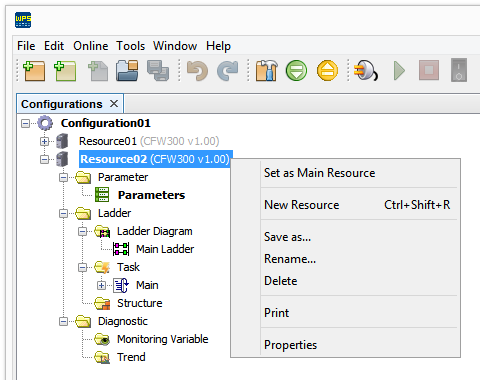Click the grayed New File toolbar icon
480x380 pixels.
(98, 71)
